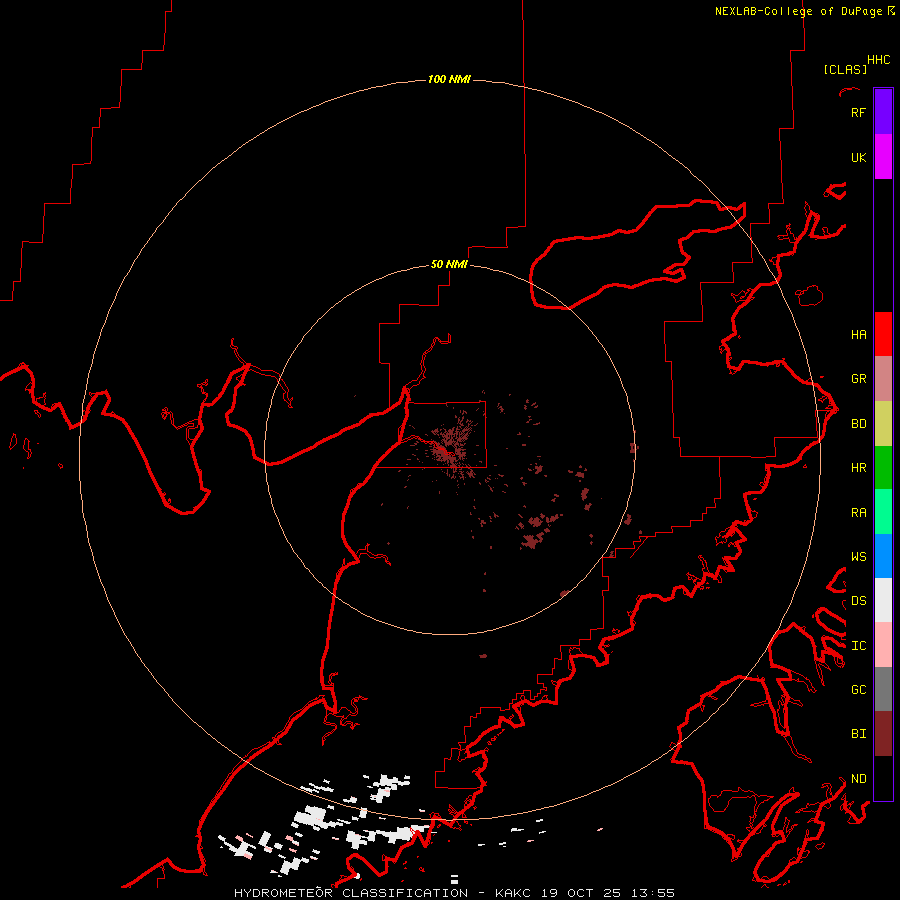The height and width of the screenshot is (900, 900).
Task: Click the GR legend label
Action: [858, 378]
